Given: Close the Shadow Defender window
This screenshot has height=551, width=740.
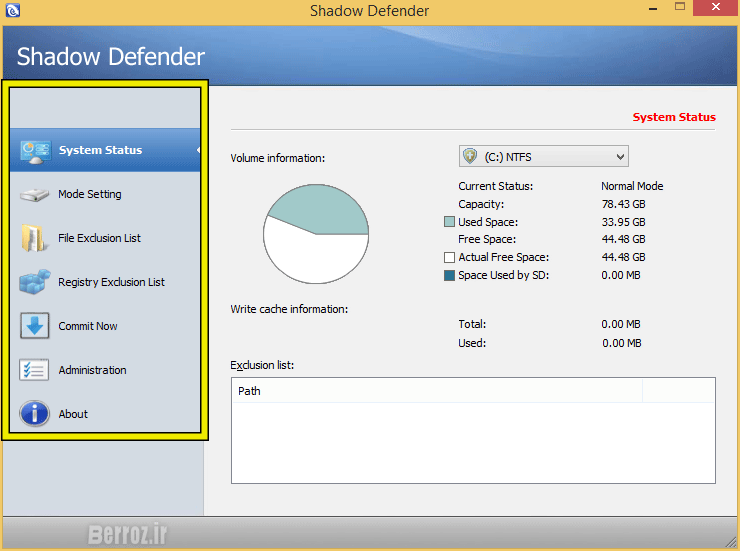Looking at the screenshot, I should (715, 7).
